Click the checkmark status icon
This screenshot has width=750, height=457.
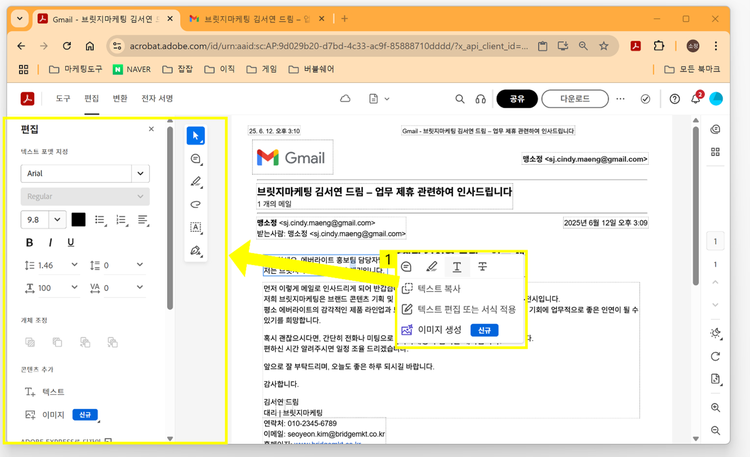[x=645, y=99]
